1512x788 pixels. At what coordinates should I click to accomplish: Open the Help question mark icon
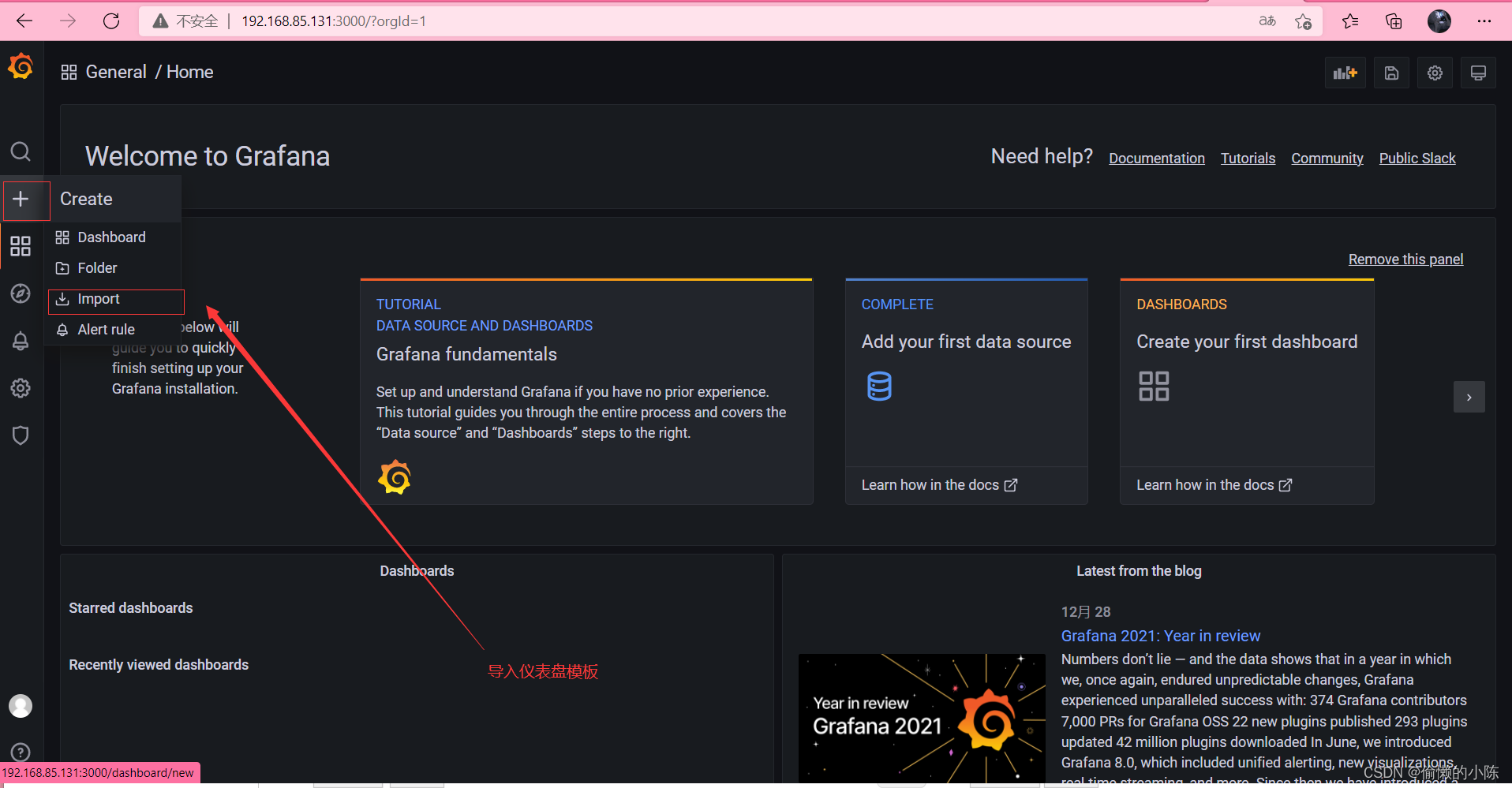pyautogui.click(x=21, y=753)
